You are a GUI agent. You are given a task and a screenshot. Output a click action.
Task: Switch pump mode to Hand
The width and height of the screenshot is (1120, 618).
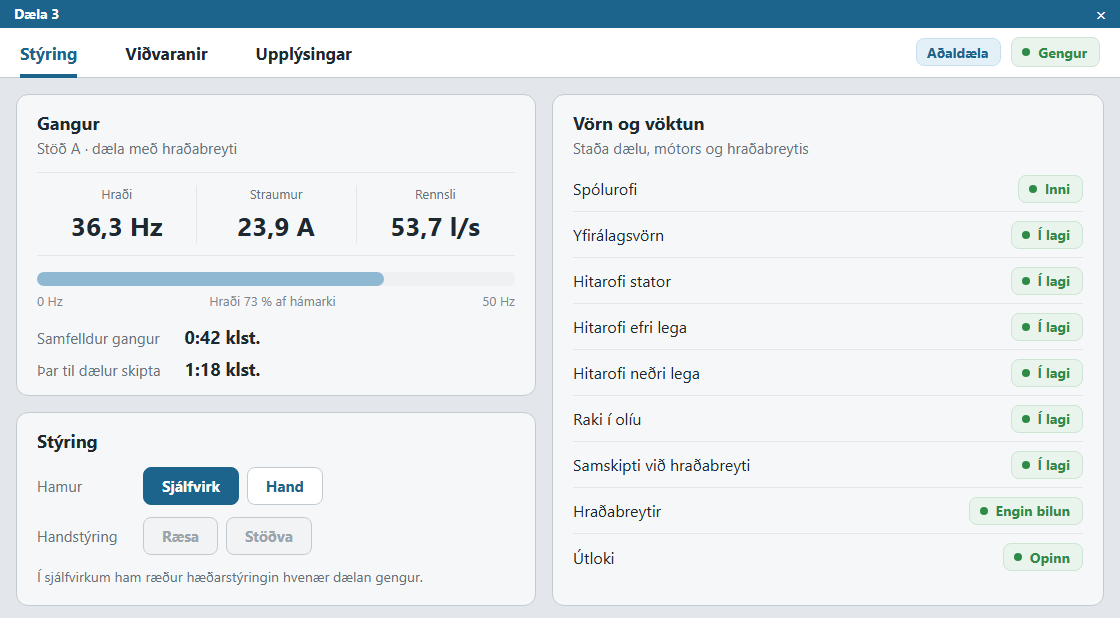pos(285,487)
